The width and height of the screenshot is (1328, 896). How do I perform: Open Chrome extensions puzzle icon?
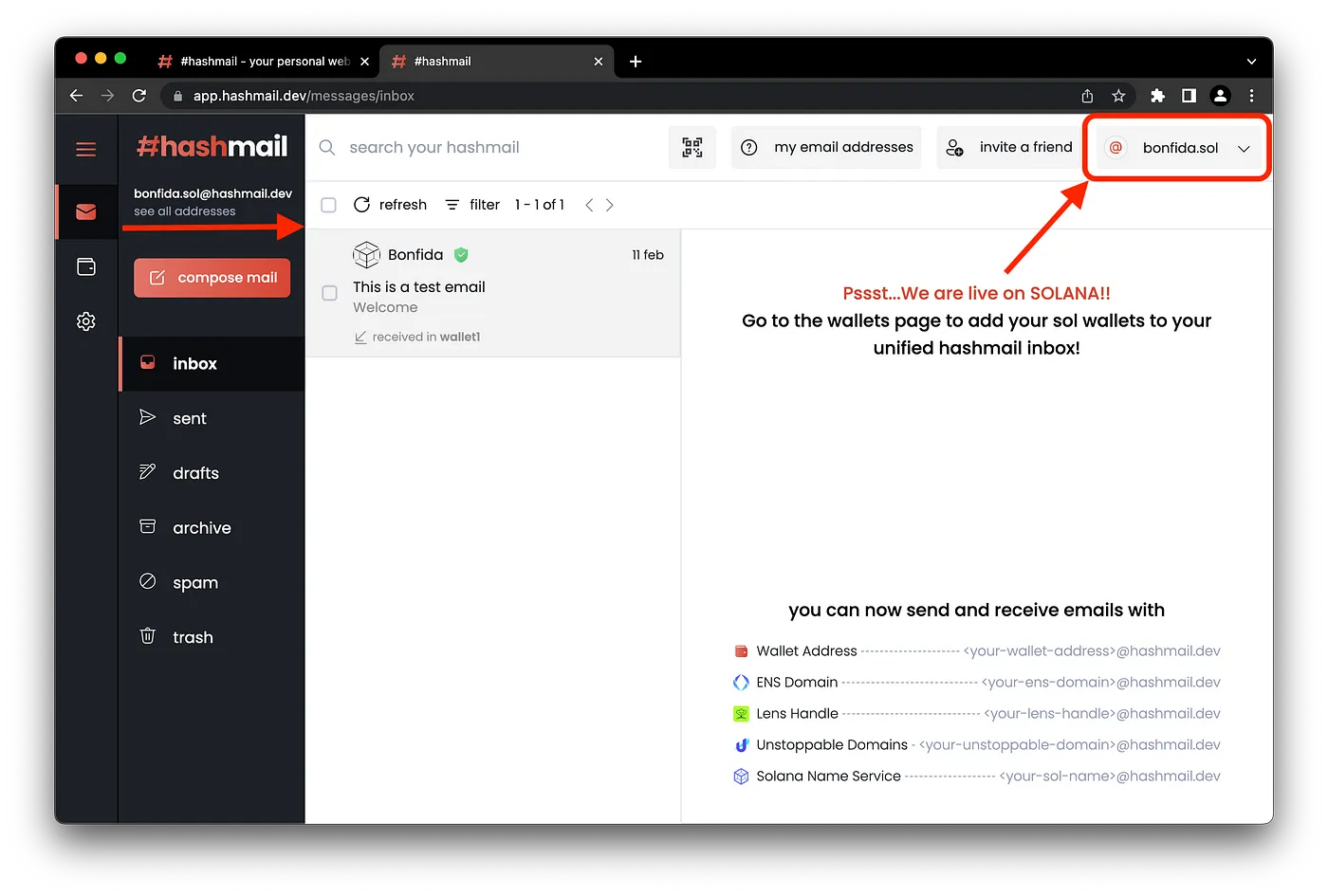(1157, 96)
